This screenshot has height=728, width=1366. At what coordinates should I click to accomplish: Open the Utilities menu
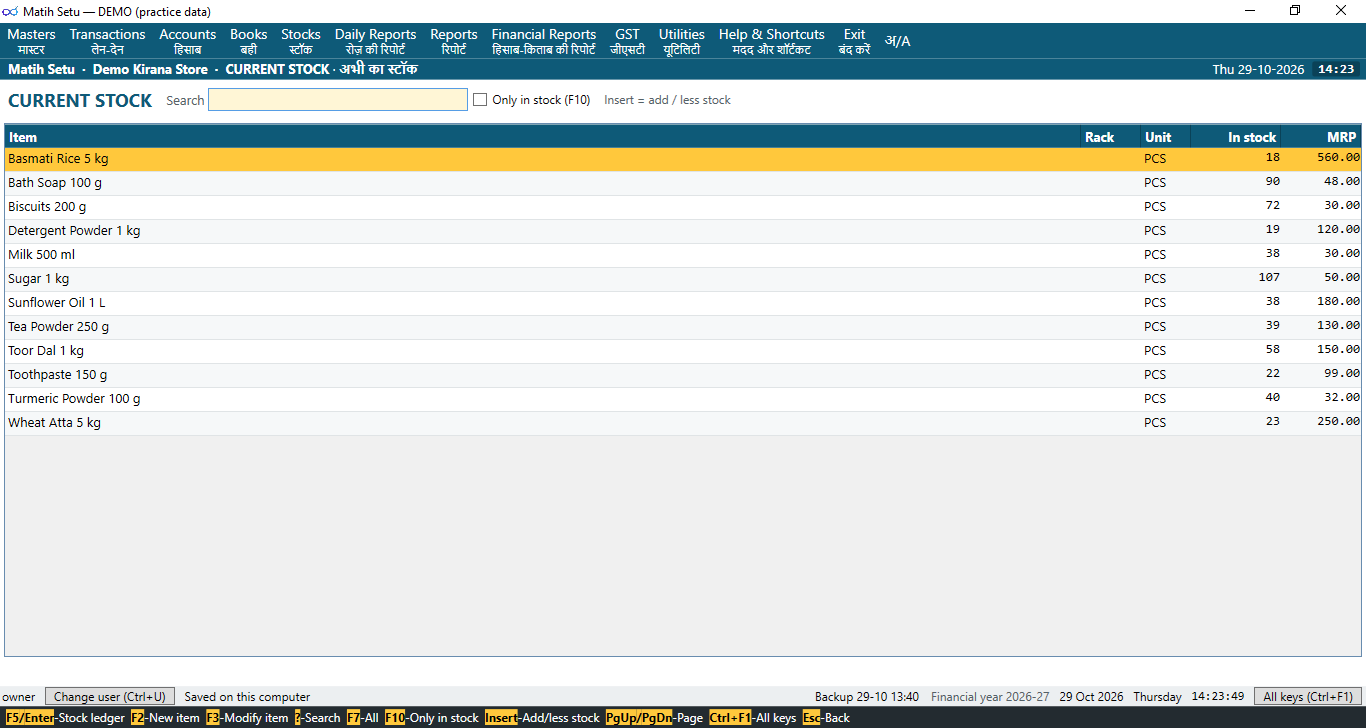[x=681, y=41]
